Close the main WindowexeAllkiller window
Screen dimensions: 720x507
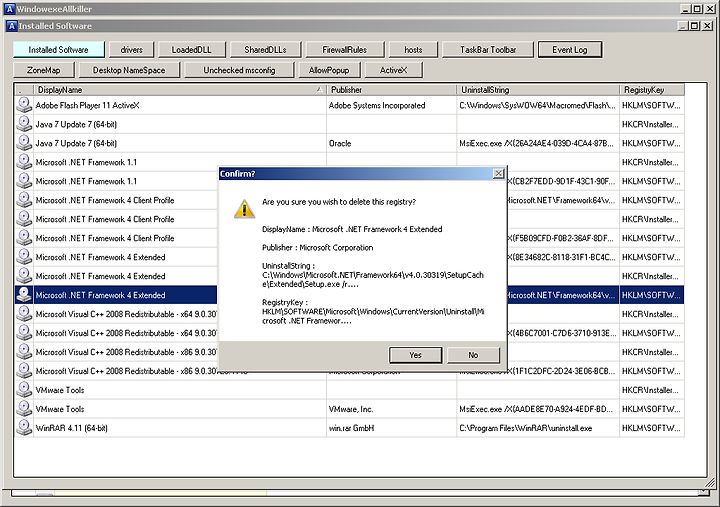click(x=709, y=9)
